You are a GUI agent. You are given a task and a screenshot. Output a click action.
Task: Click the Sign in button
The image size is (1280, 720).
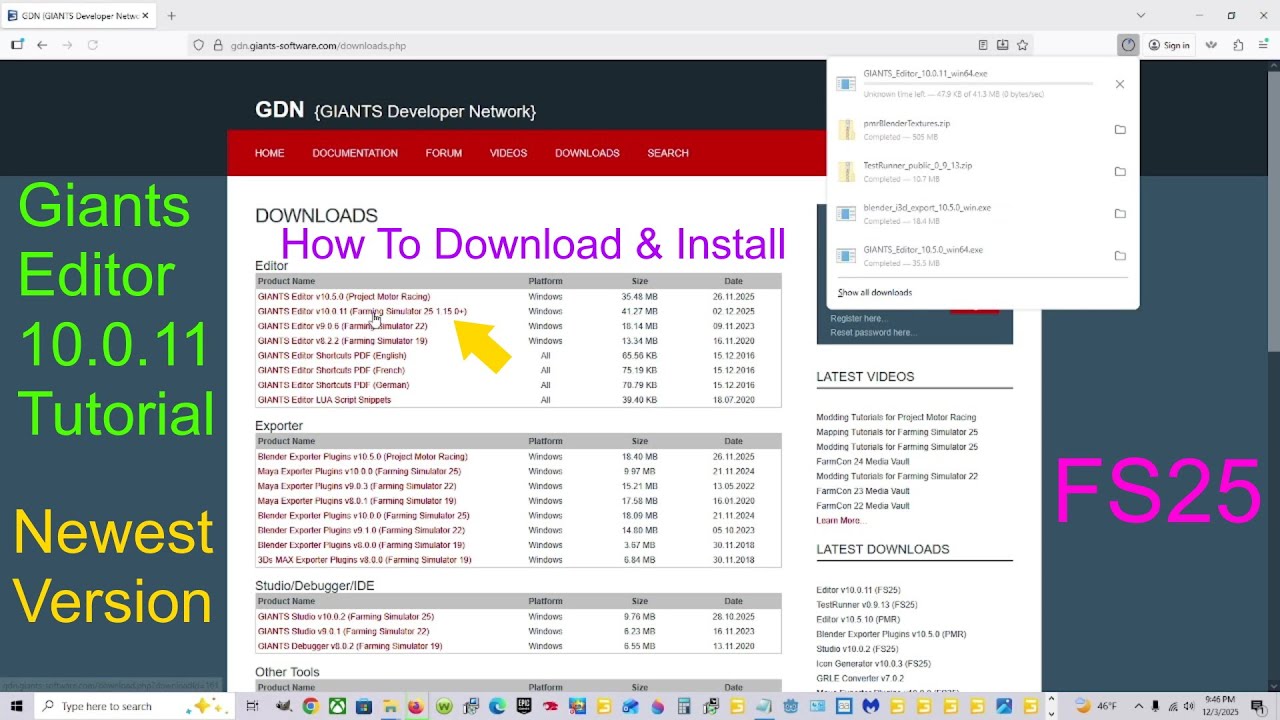(1169, 45)
